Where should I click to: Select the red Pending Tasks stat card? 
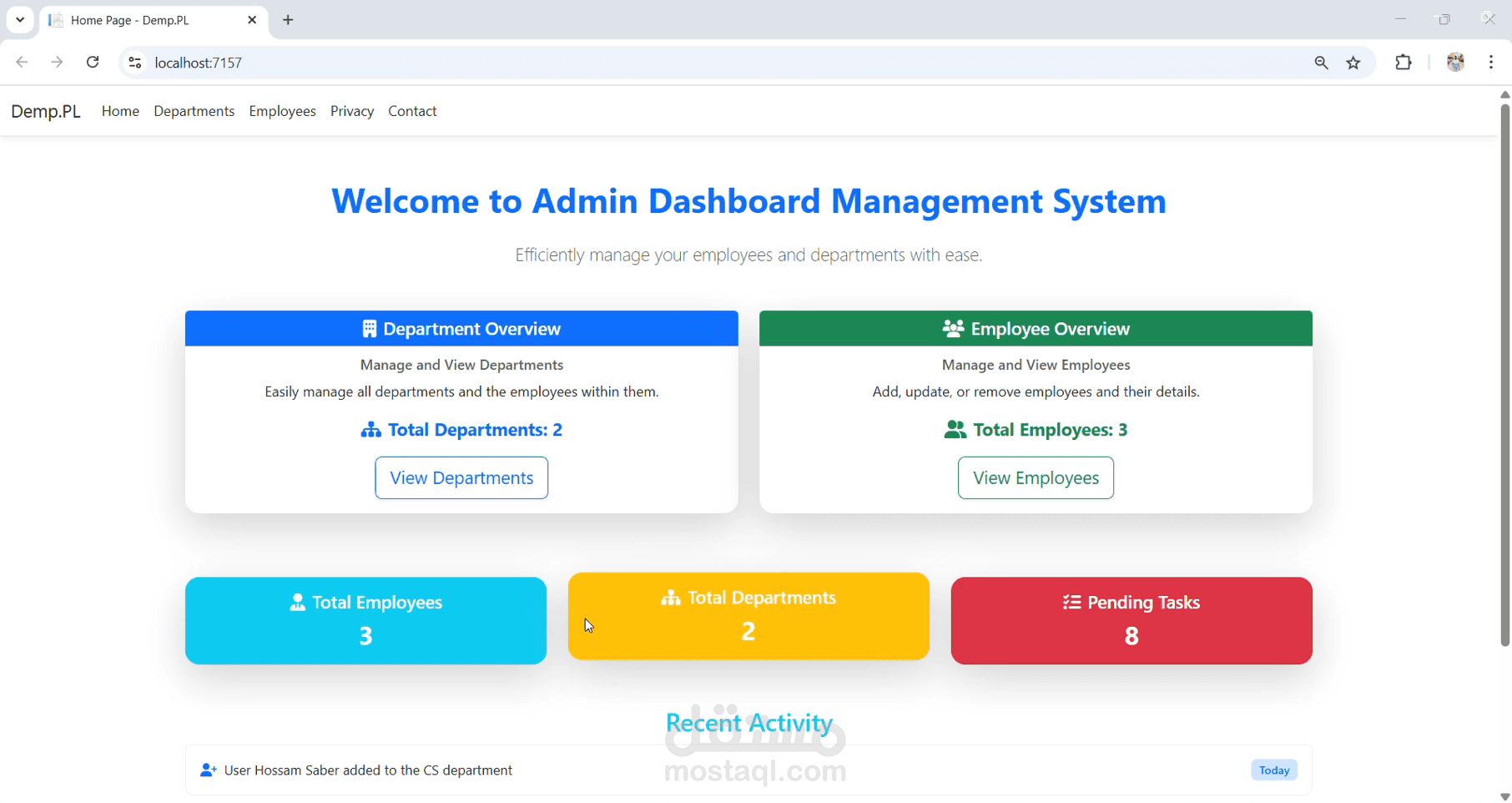point(1131,621)
